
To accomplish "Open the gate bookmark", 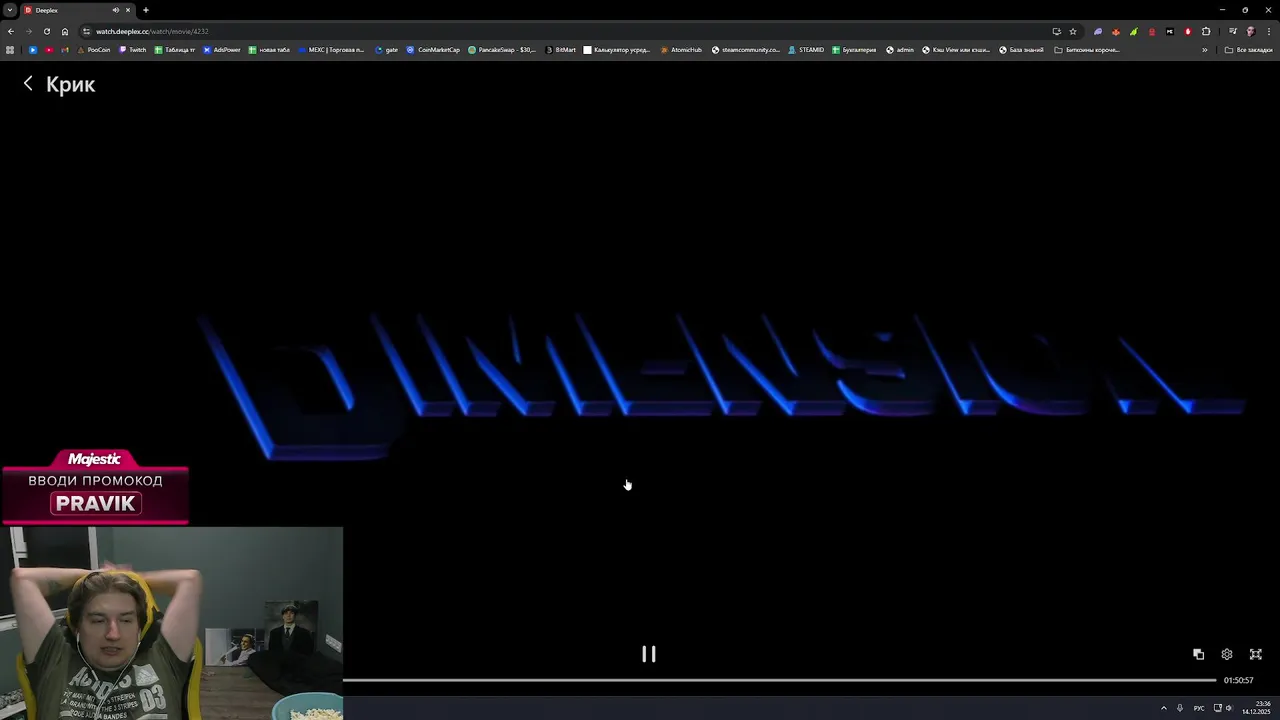I will coord(386,50).
